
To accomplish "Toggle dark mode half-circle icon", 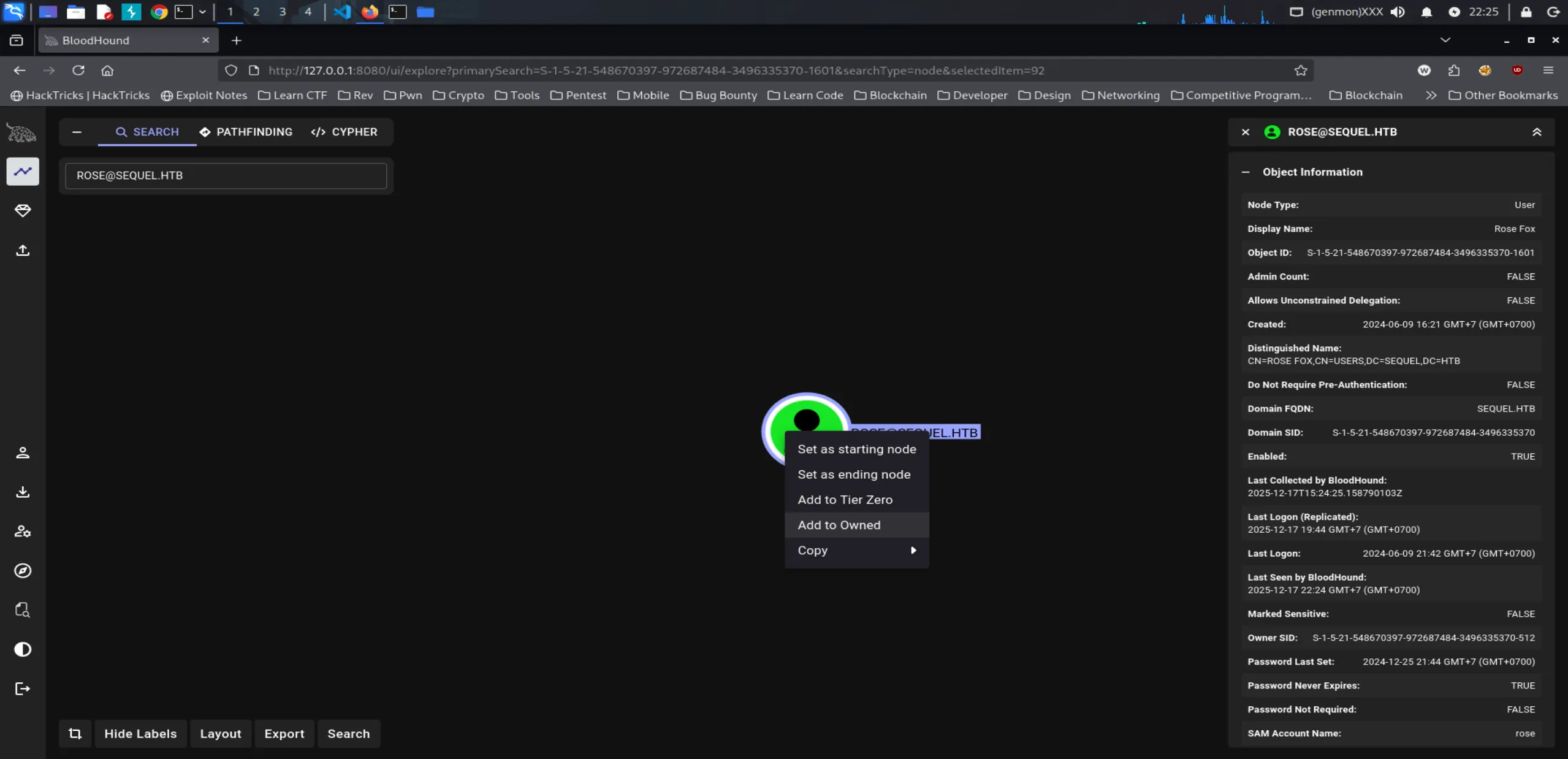I will (x=23, y=649).
